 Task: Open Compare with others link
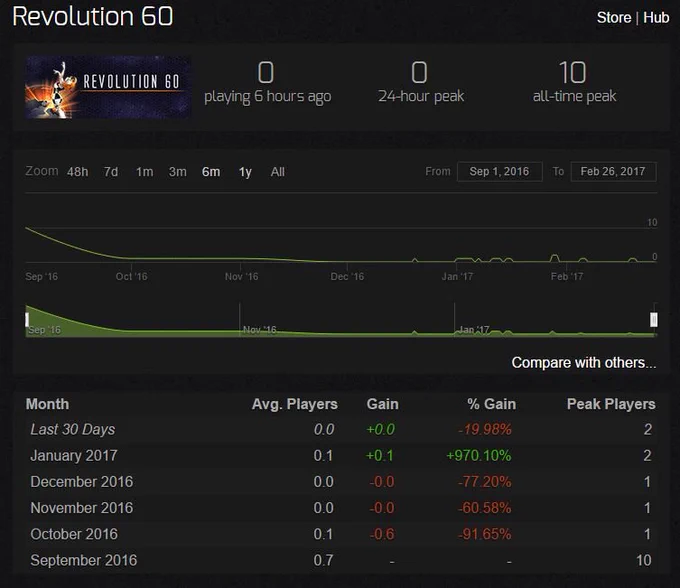tap(584, 363)
